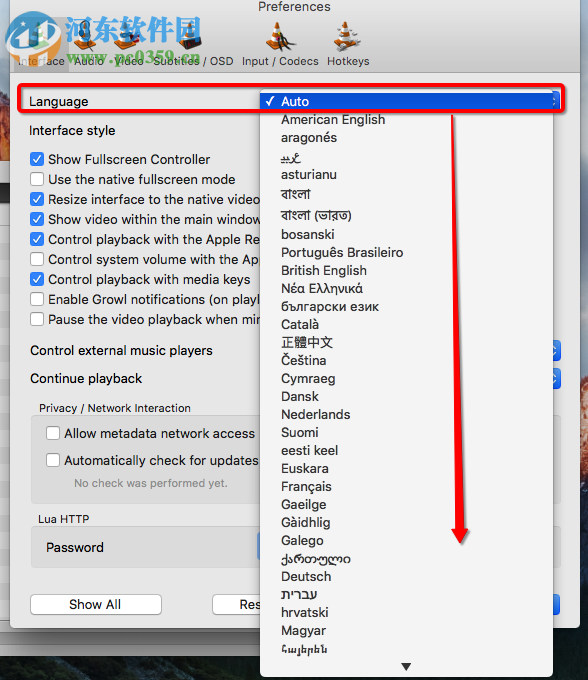Choose British English language
Image resolution: width=588 pixels, height=680 pixels.
[x=406, y=270]
